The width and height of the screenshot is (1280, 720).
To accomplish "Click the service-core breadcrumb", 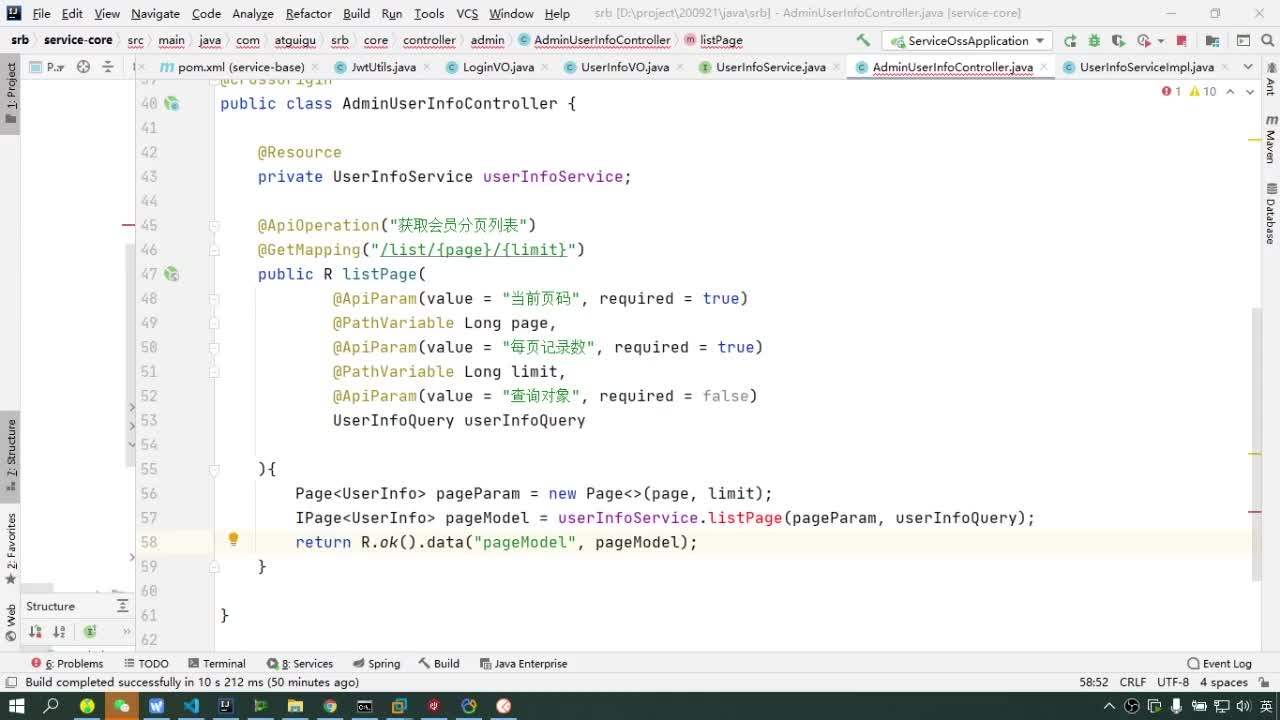I will (x=78, y=40).
